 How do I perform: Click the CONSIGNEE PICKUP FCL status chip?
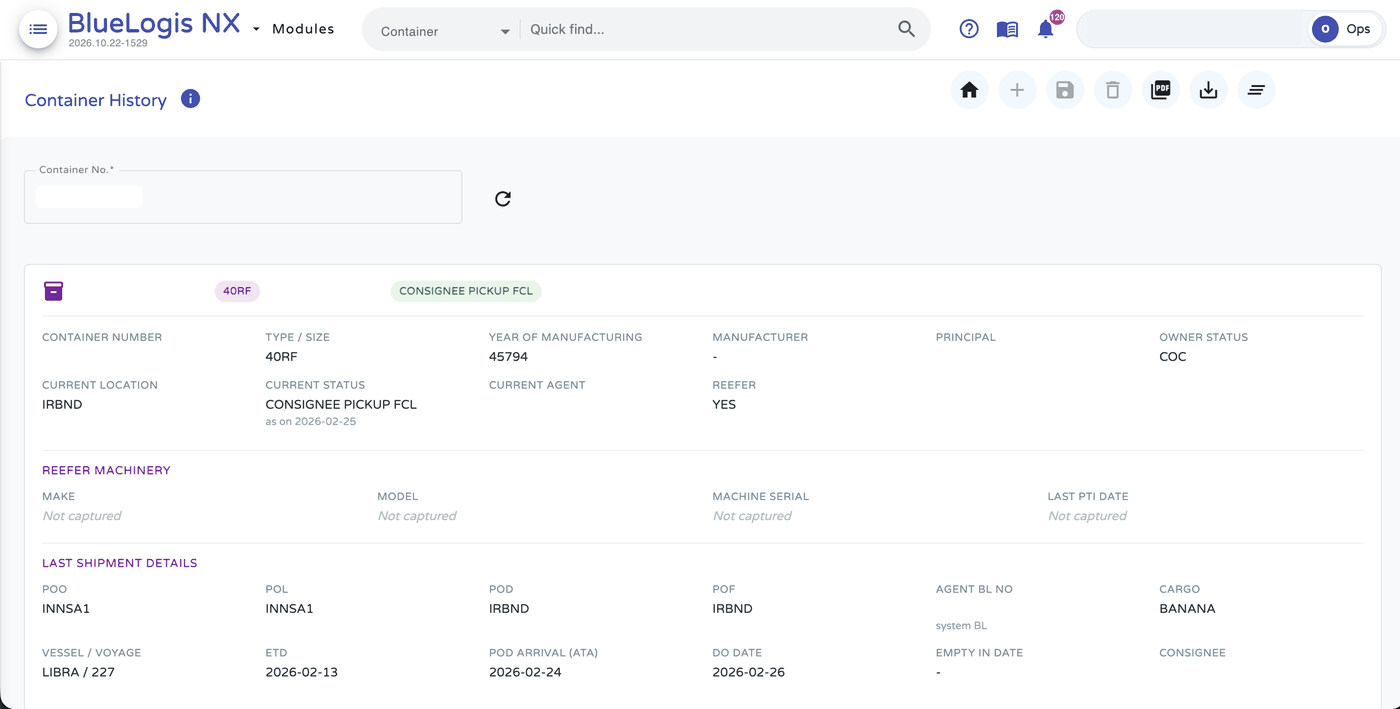[x=466, y=291]
